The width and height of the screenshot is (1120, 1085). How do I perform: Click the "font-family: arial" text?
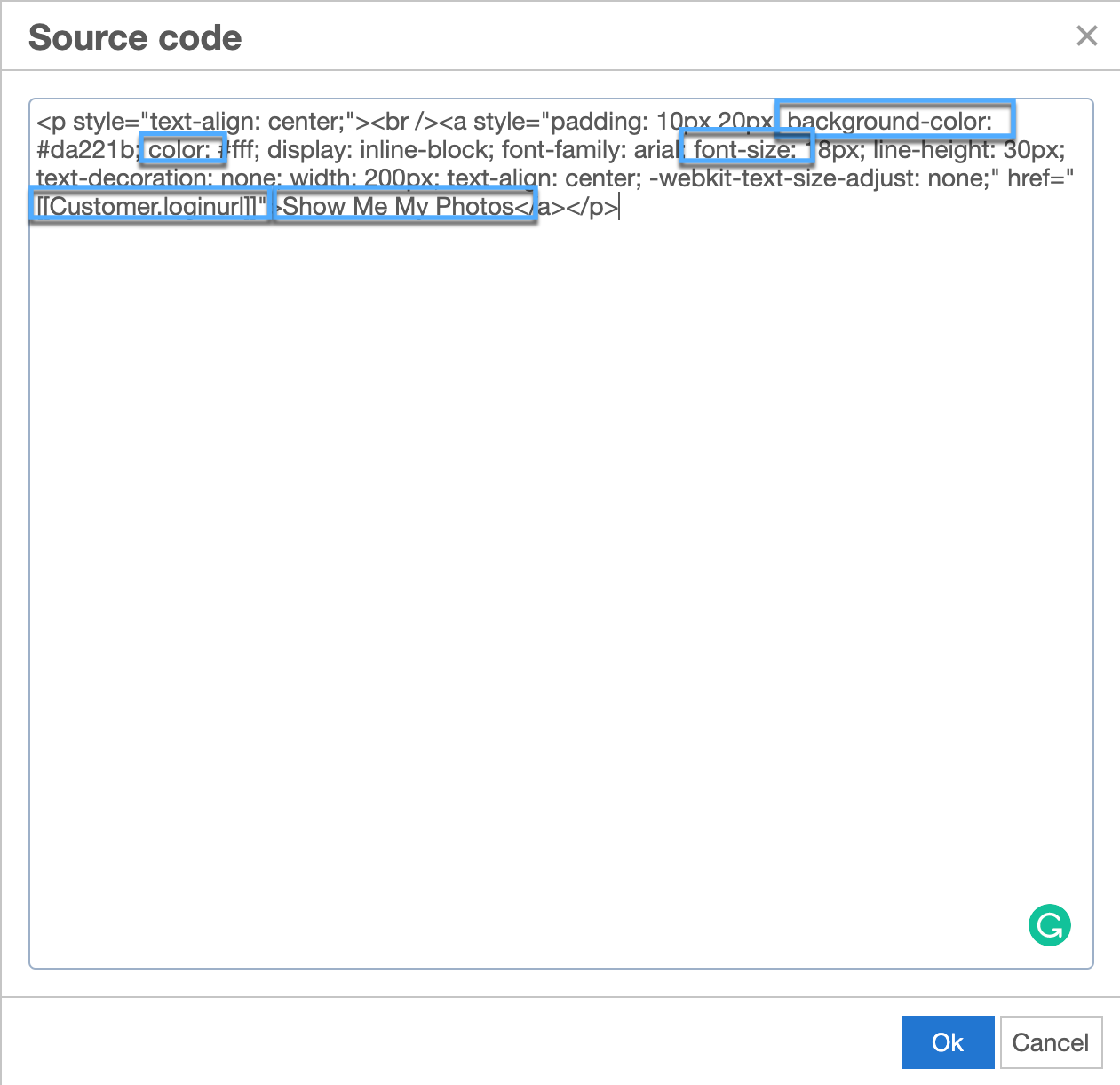[x=591, y=150]
